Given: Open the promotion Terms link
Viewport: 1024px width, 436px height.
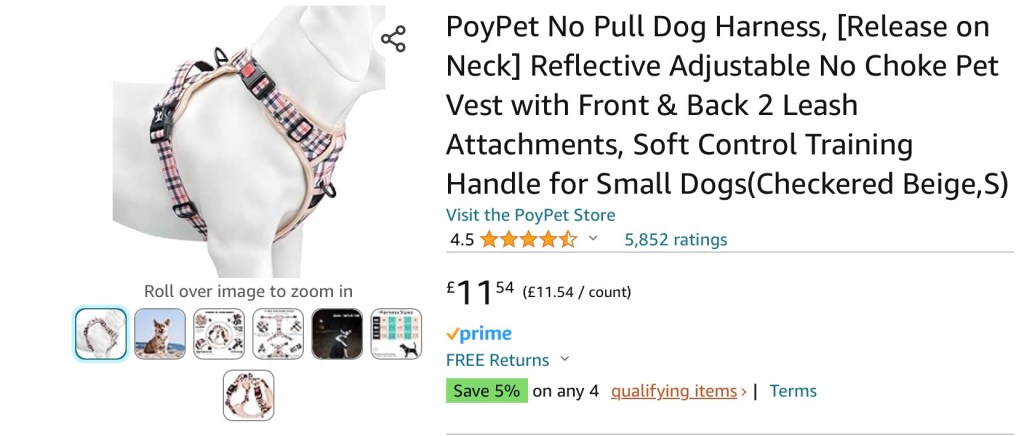Looking at the screenshot, I should coord(793,391).
